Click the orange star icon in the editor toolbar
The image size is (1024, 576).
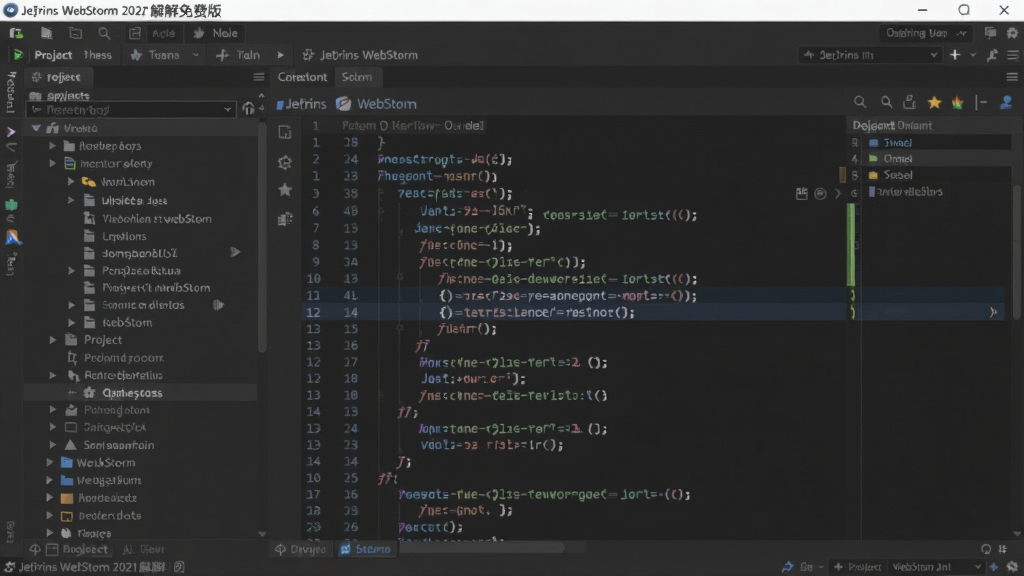click(x=957, y=103)
